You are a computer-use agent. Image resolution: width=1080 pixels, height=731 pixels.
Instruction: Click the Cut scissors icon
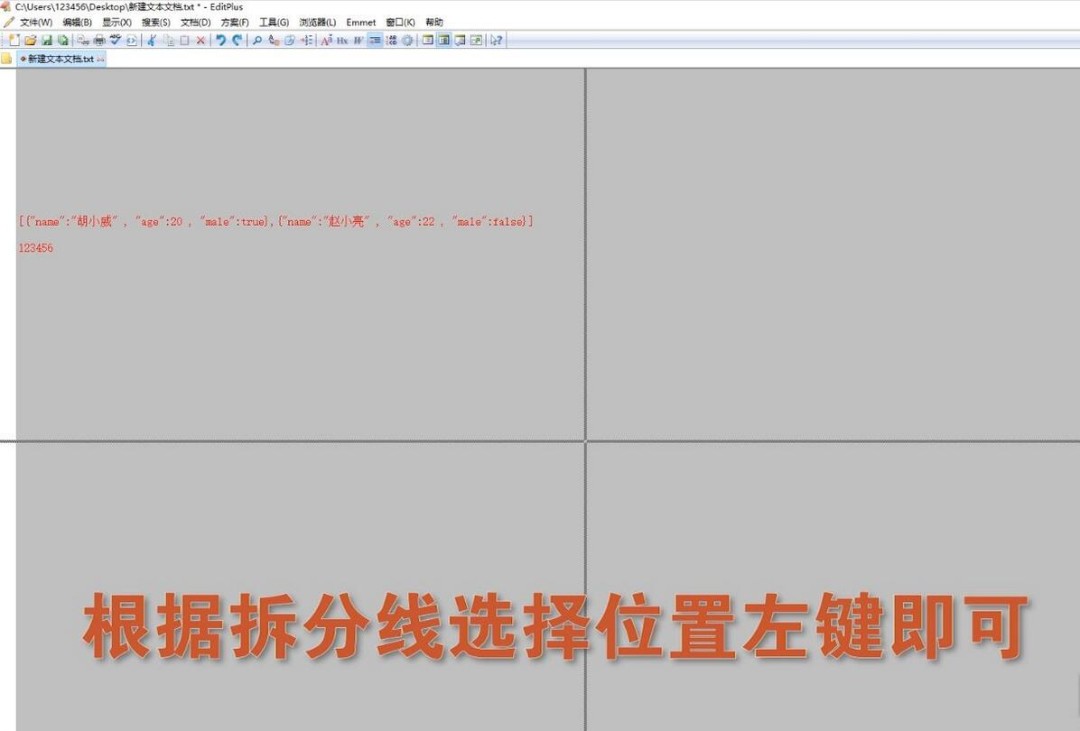tap(150, 40)
